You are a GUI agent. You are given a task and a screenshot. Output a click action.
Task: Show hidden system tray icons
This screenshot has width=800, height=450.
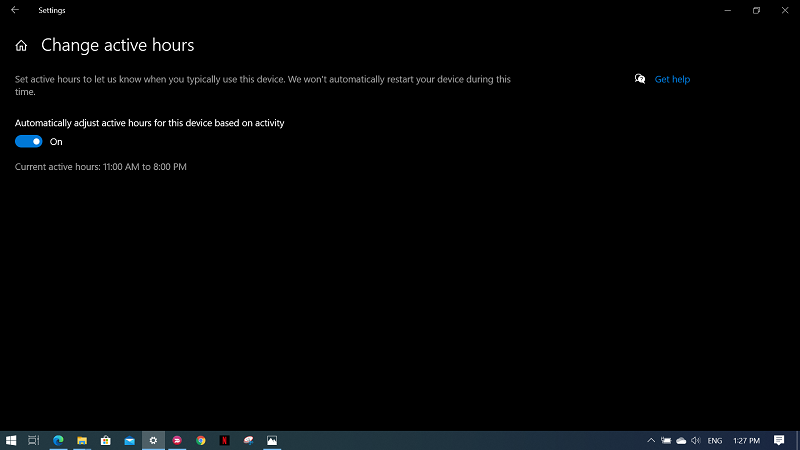pos(651,440)
